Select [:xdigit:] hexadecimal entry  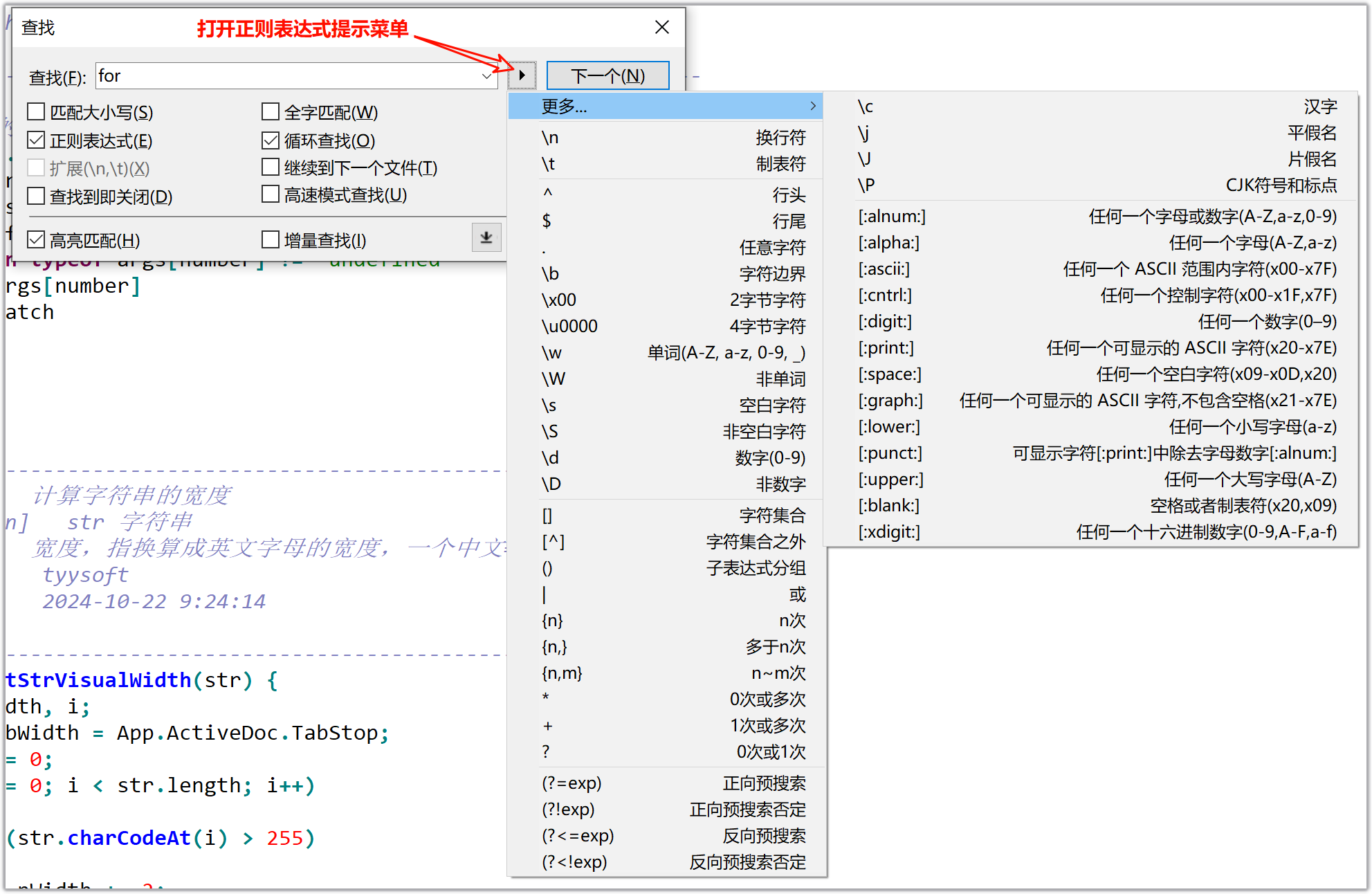[890, 532]
